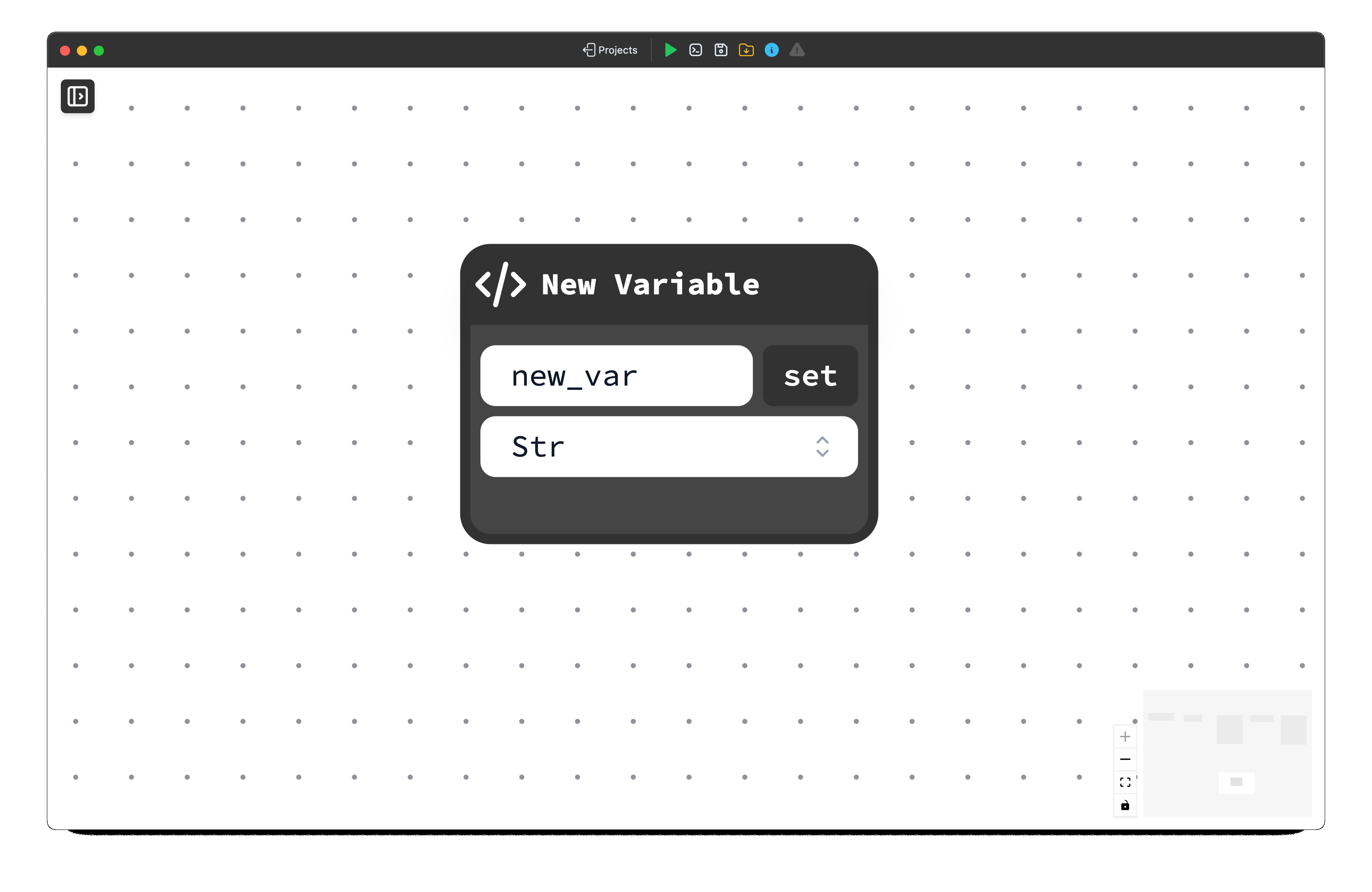
Task: Click the fit view icon
Action: tap(1125, 782)
